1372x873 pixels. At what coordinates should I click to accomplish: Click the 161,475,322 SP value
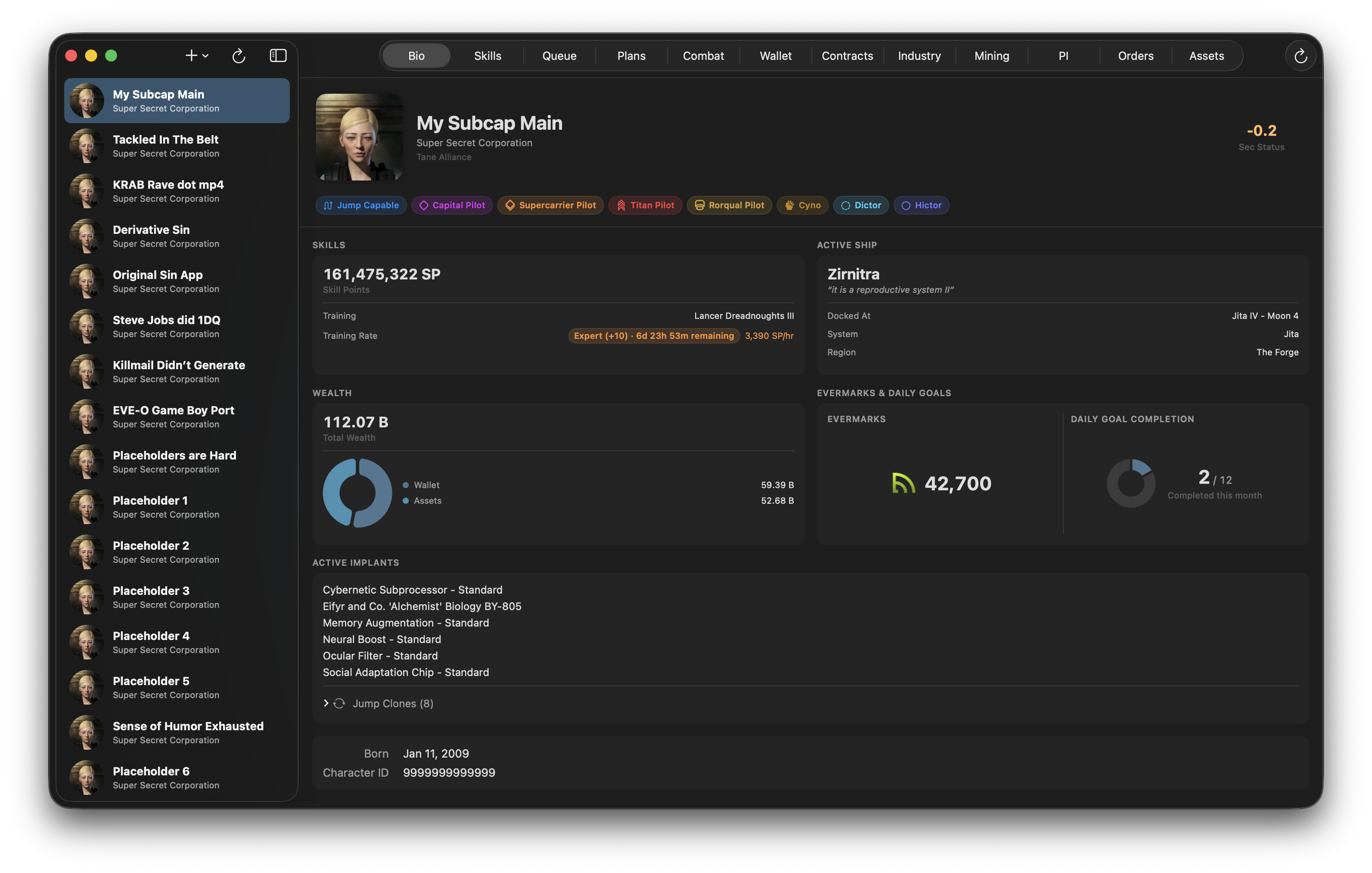coord(382,274)
